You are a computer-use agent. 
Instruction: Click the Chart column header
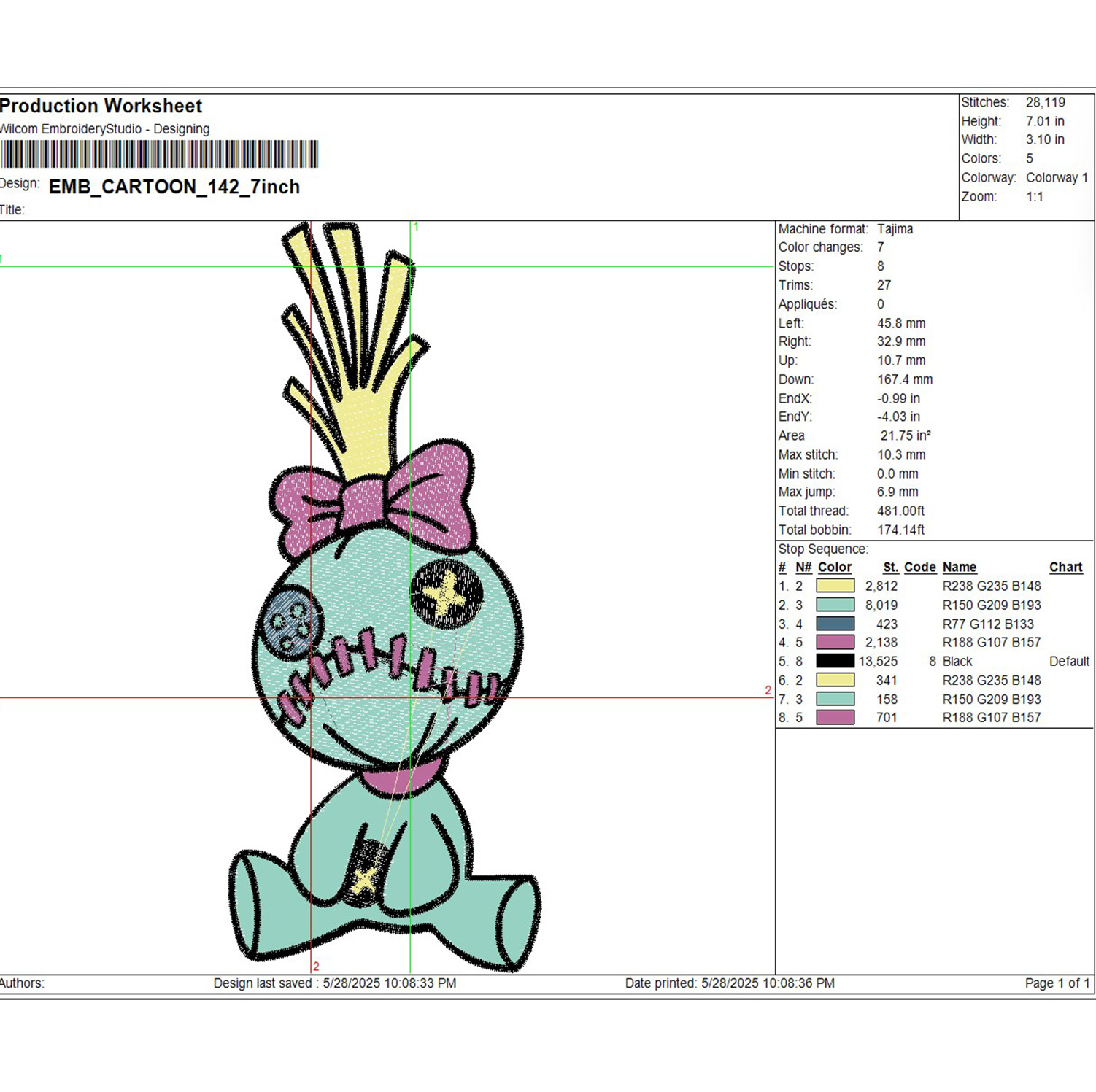click(1065, 567)
